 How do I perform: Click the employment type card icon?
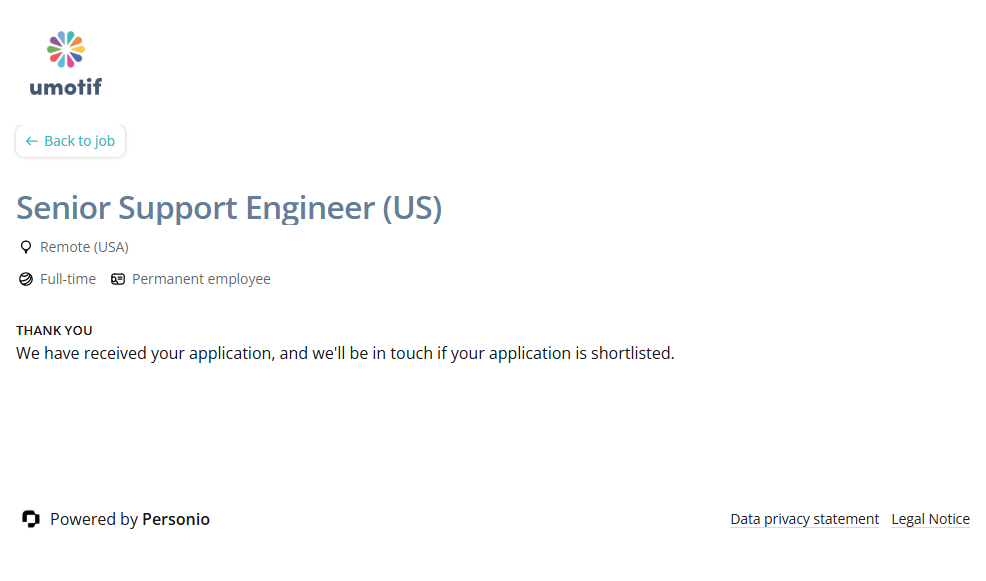coord(118,279)
